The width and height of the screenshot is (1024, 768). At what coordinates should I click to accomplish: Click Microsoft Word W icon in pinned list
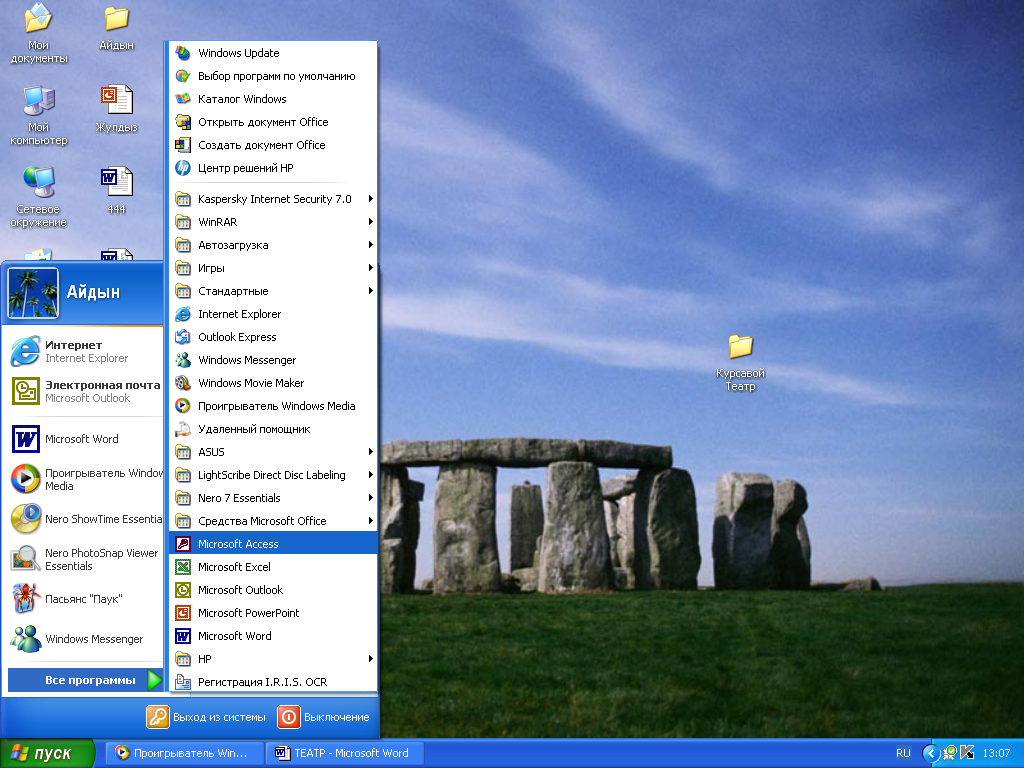tap(25, 439)
